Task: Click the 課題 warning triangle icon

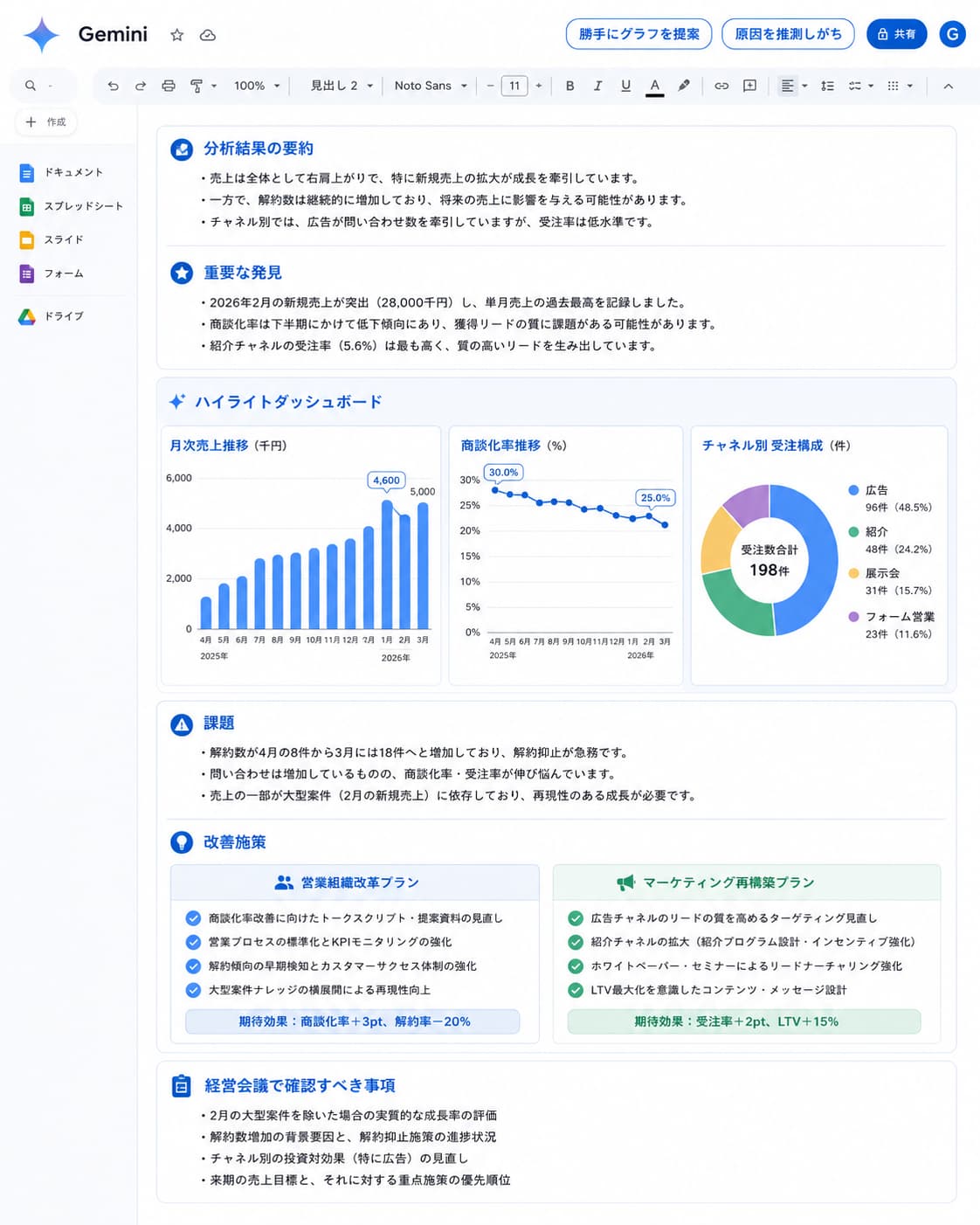Action: point(182,724)
